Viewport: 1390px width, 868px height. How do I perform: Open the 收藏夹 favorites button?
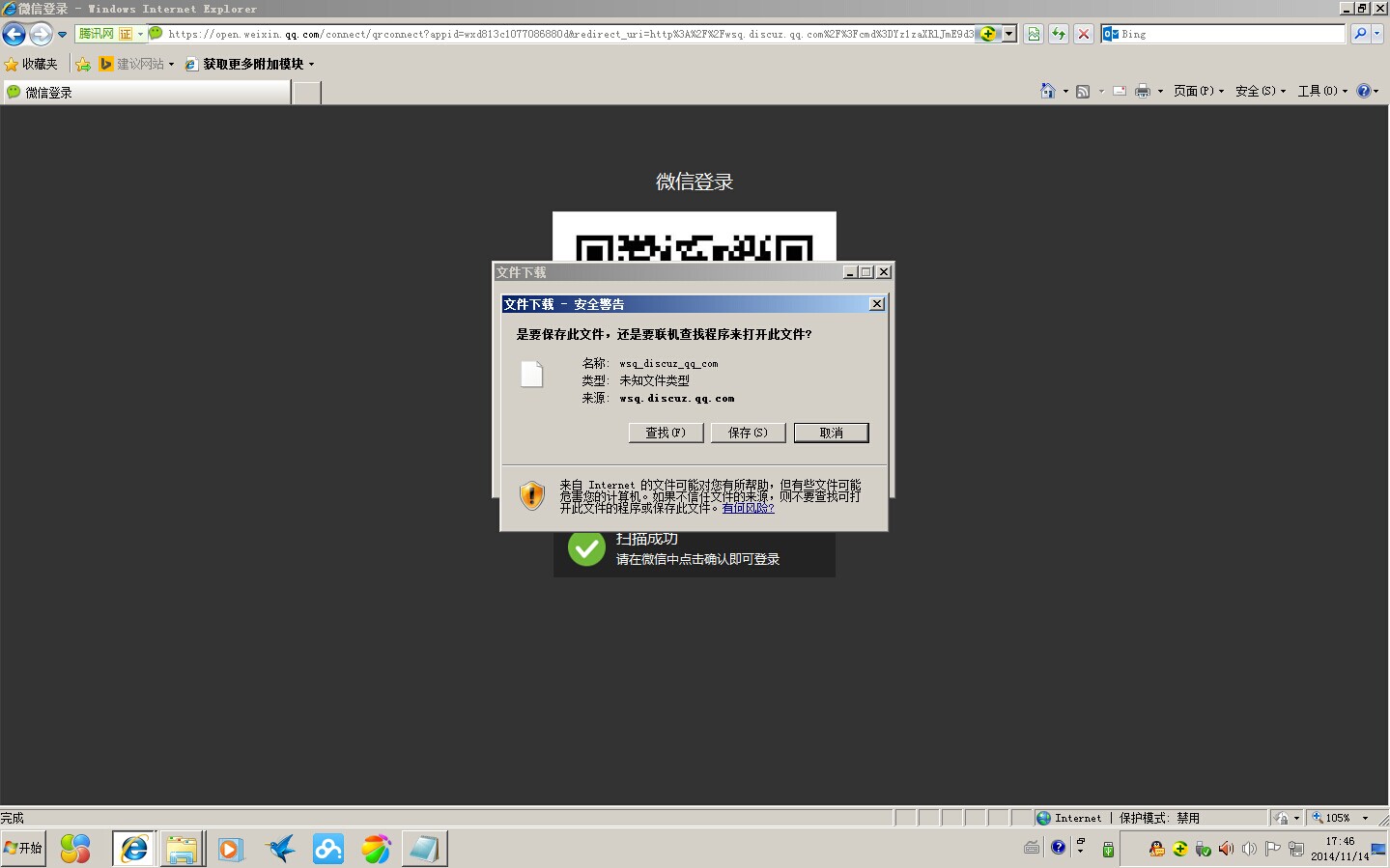[x=31, y=64]
